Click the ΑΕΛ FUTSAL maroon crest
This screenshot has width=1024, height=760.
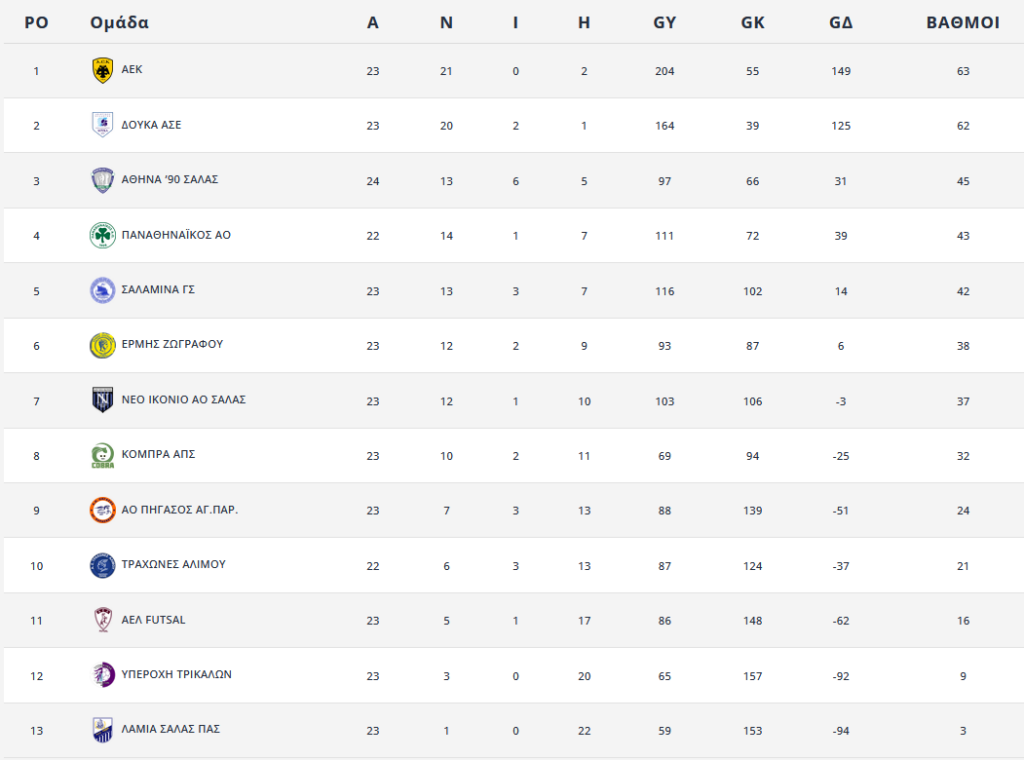coord(103,620)
